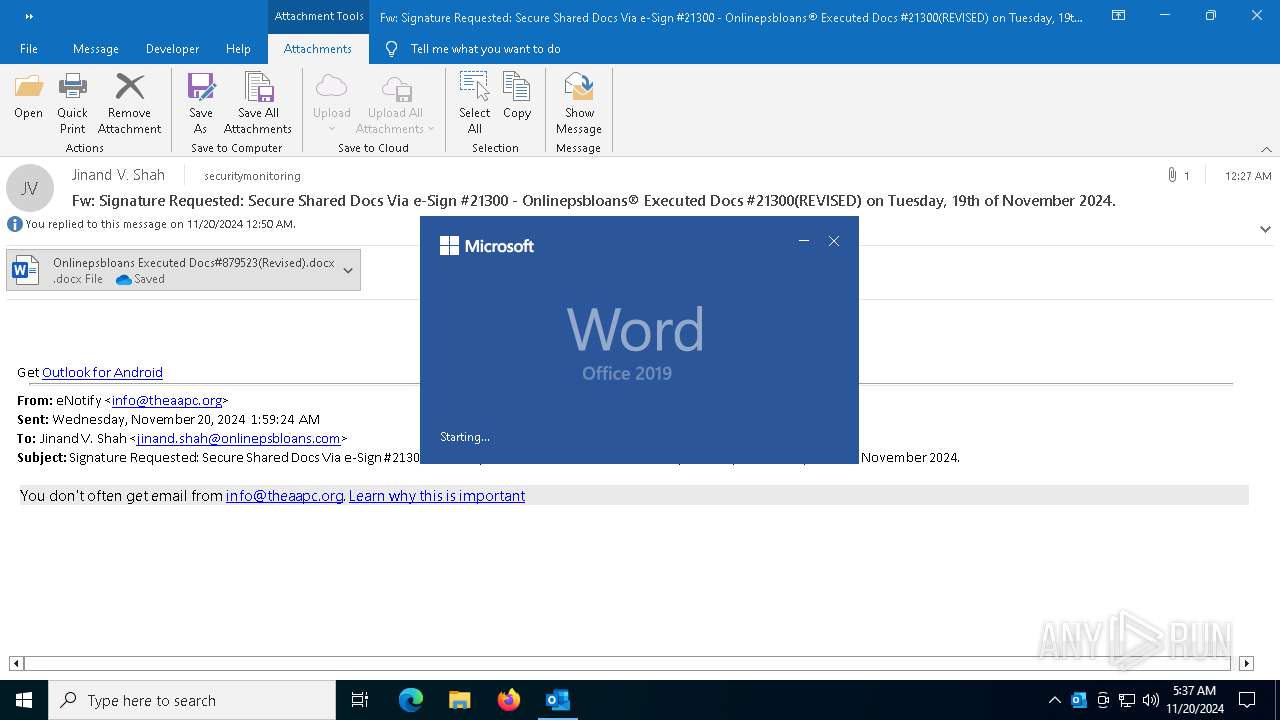Switch to Outlook taskbar icon
The image size is (1280, 720).
click(x=557, y=700)
